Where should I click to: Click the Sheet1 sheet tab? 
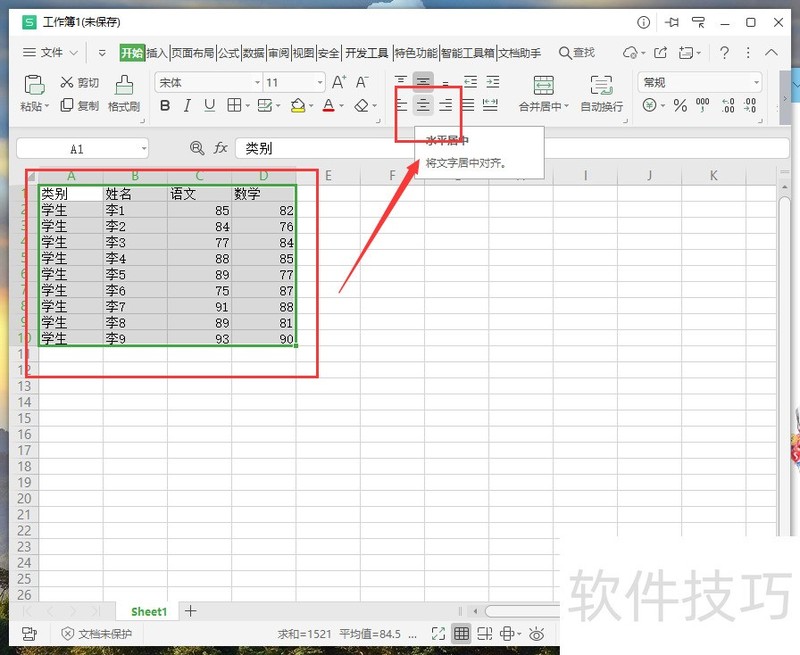click(x=148, y=611)
